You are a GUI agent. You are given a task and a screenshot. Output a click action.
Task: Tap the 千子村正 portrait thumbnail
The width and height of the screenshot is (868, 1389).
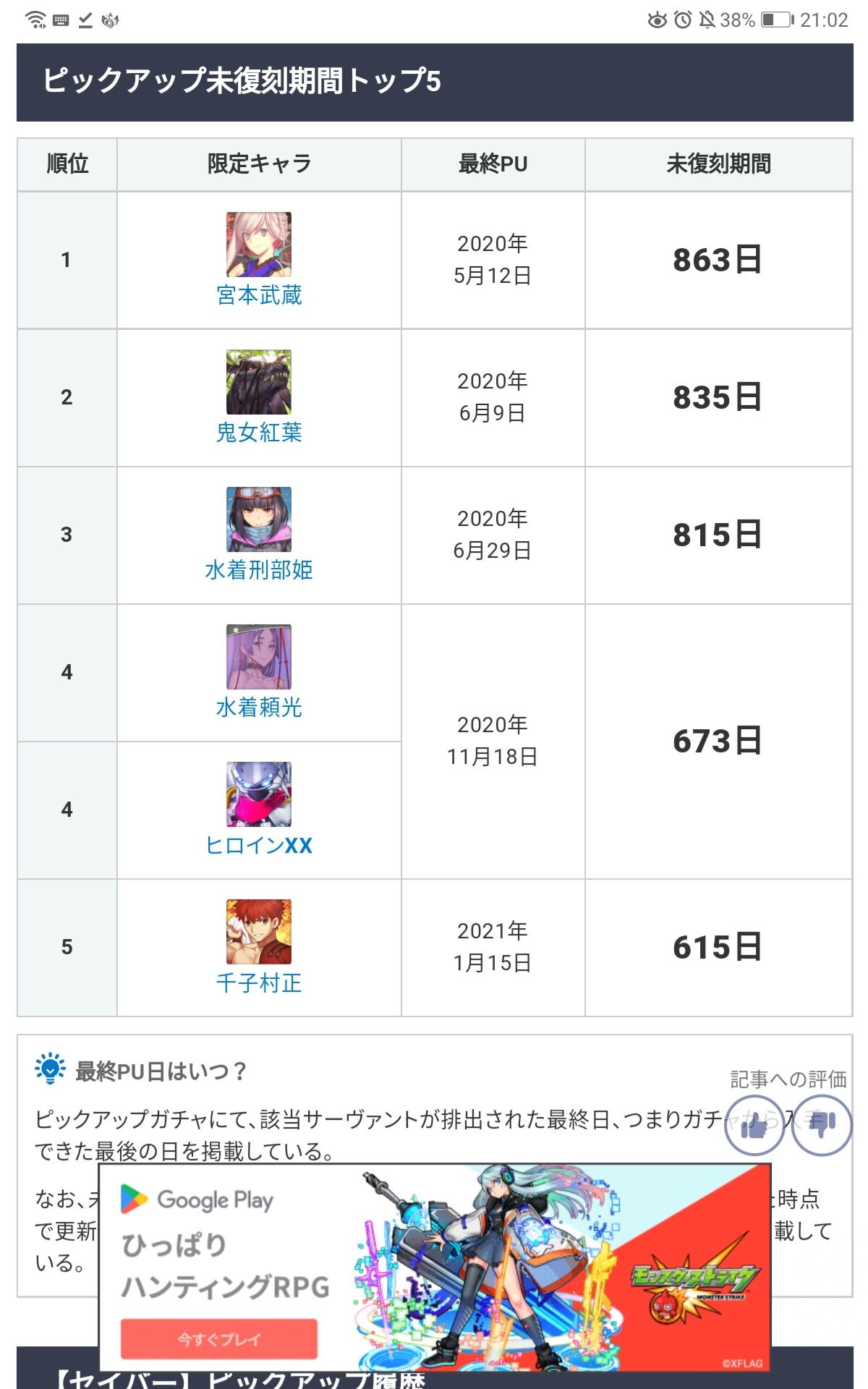[x=259, y=932]
